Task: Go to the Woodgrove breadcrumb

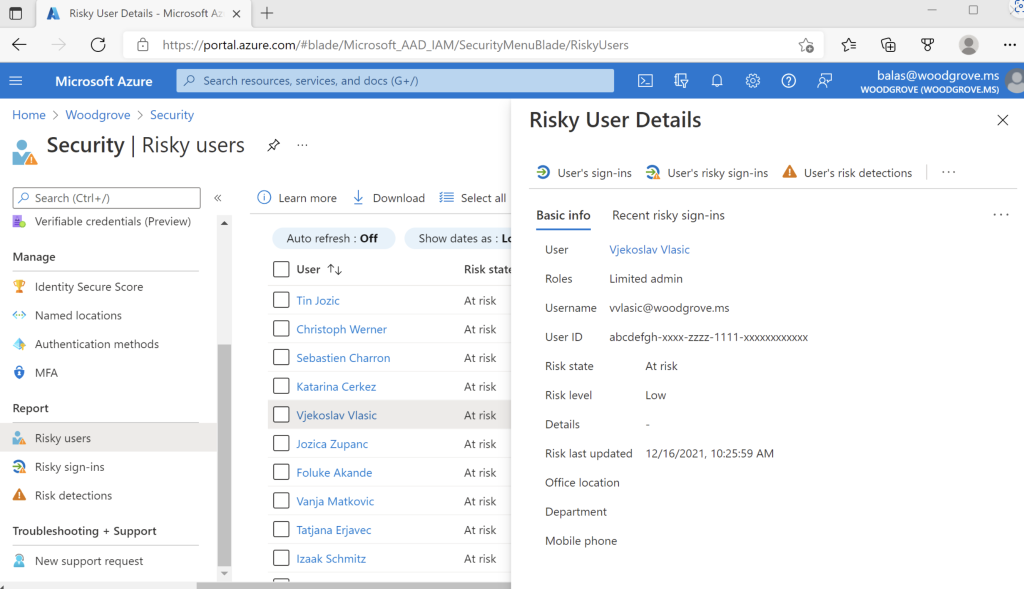Action: 98,115
